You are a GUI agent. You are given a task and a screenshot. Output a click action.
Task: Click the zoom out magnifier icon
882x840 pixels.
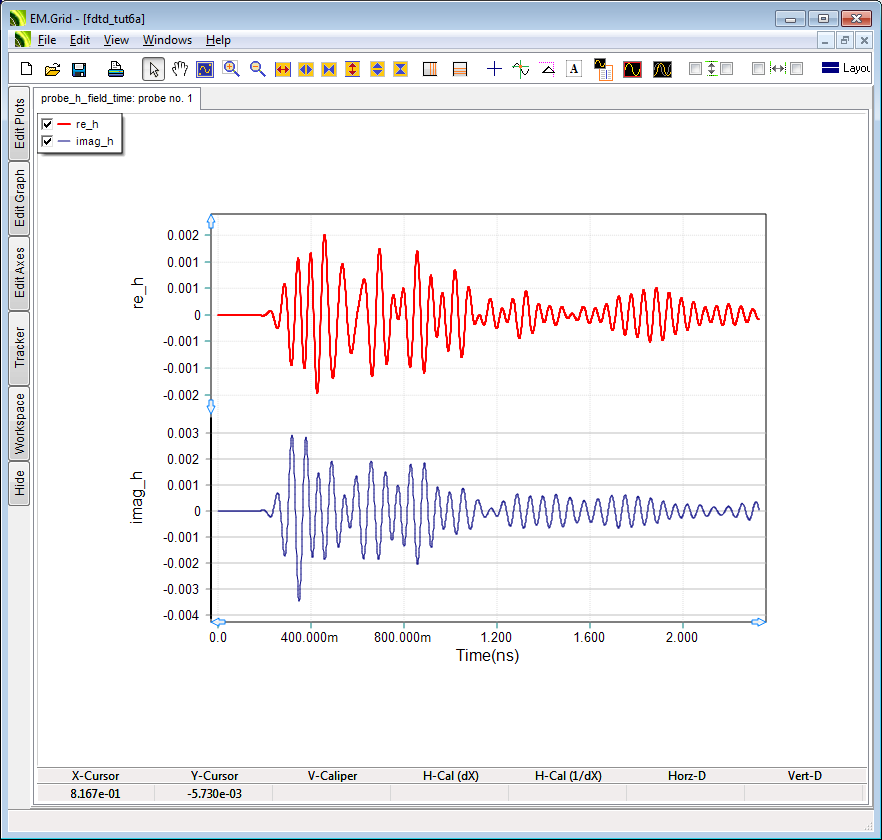pos(258,69)
